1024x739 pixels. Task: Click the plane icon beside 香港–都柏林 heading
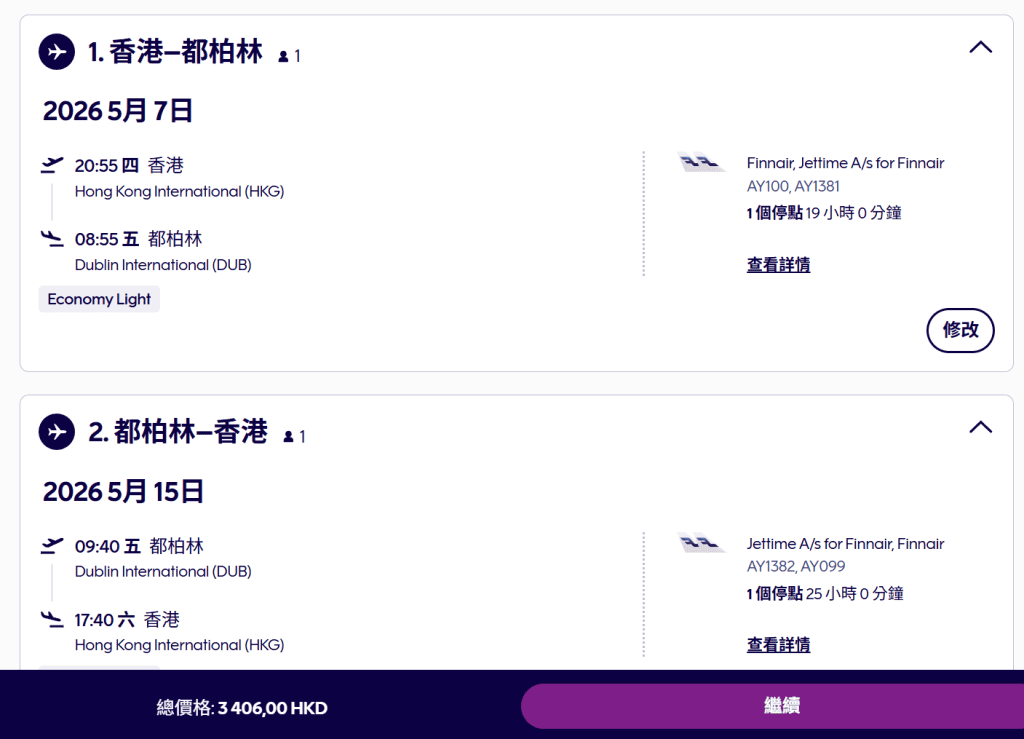pyautogui.click(x=57, y=52)
